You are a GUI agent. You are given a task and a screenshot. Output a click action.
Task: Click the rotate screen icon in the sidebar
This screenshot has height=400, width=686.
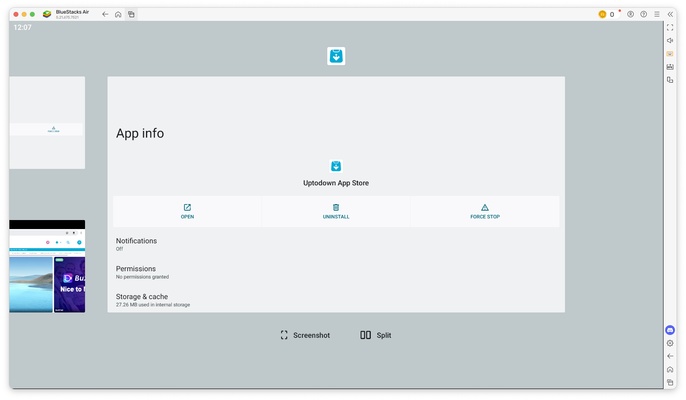click(670, 80)
